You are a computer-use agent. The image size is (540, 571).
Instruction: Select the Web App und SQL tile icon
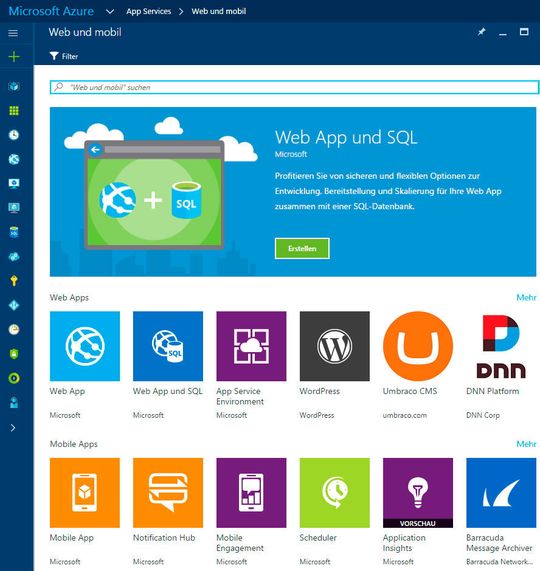pyautogui.click(x=168, y=346)
